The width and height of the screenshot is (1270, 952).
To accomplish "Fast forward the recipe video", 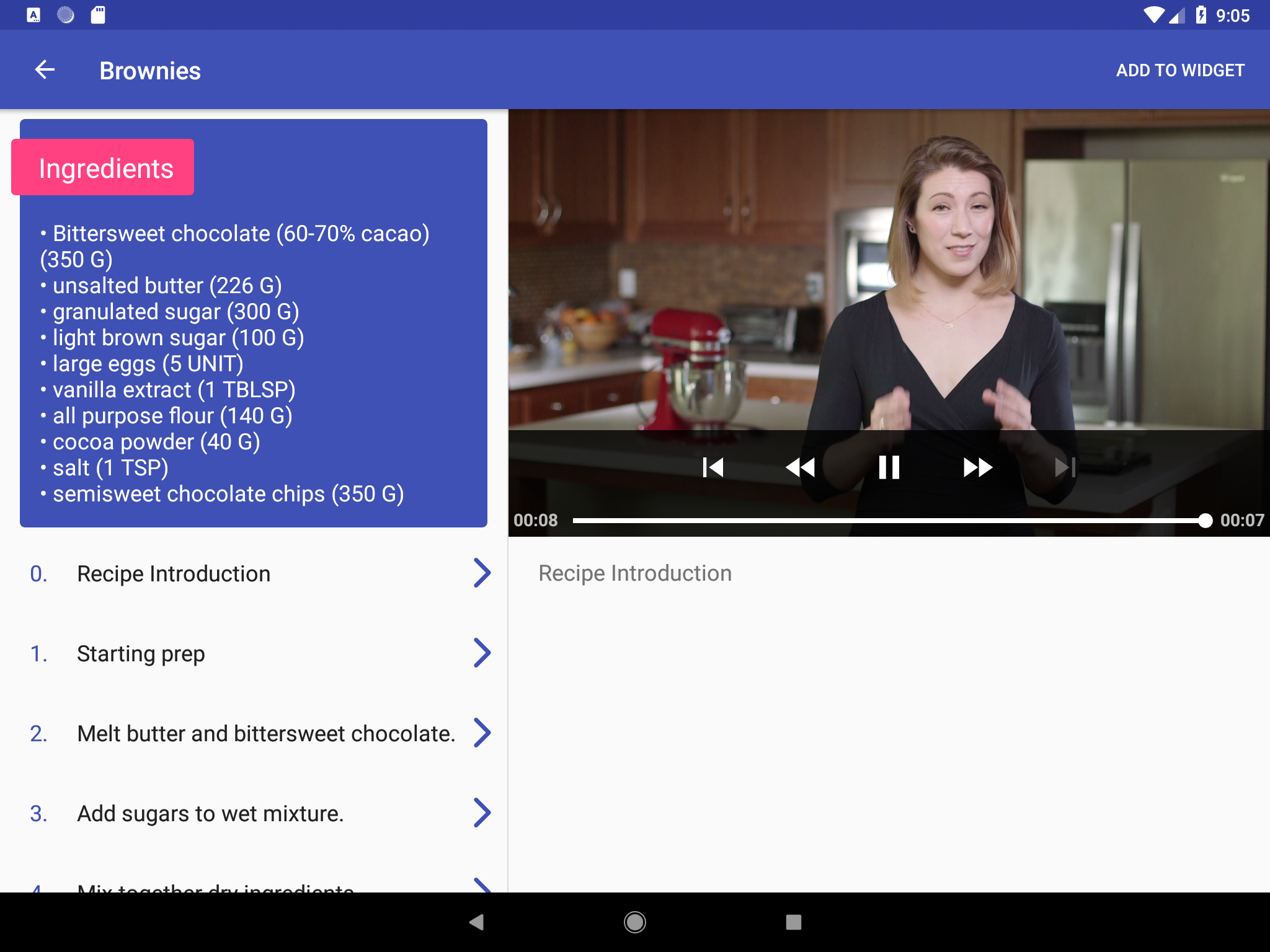I will coord(977,467).
